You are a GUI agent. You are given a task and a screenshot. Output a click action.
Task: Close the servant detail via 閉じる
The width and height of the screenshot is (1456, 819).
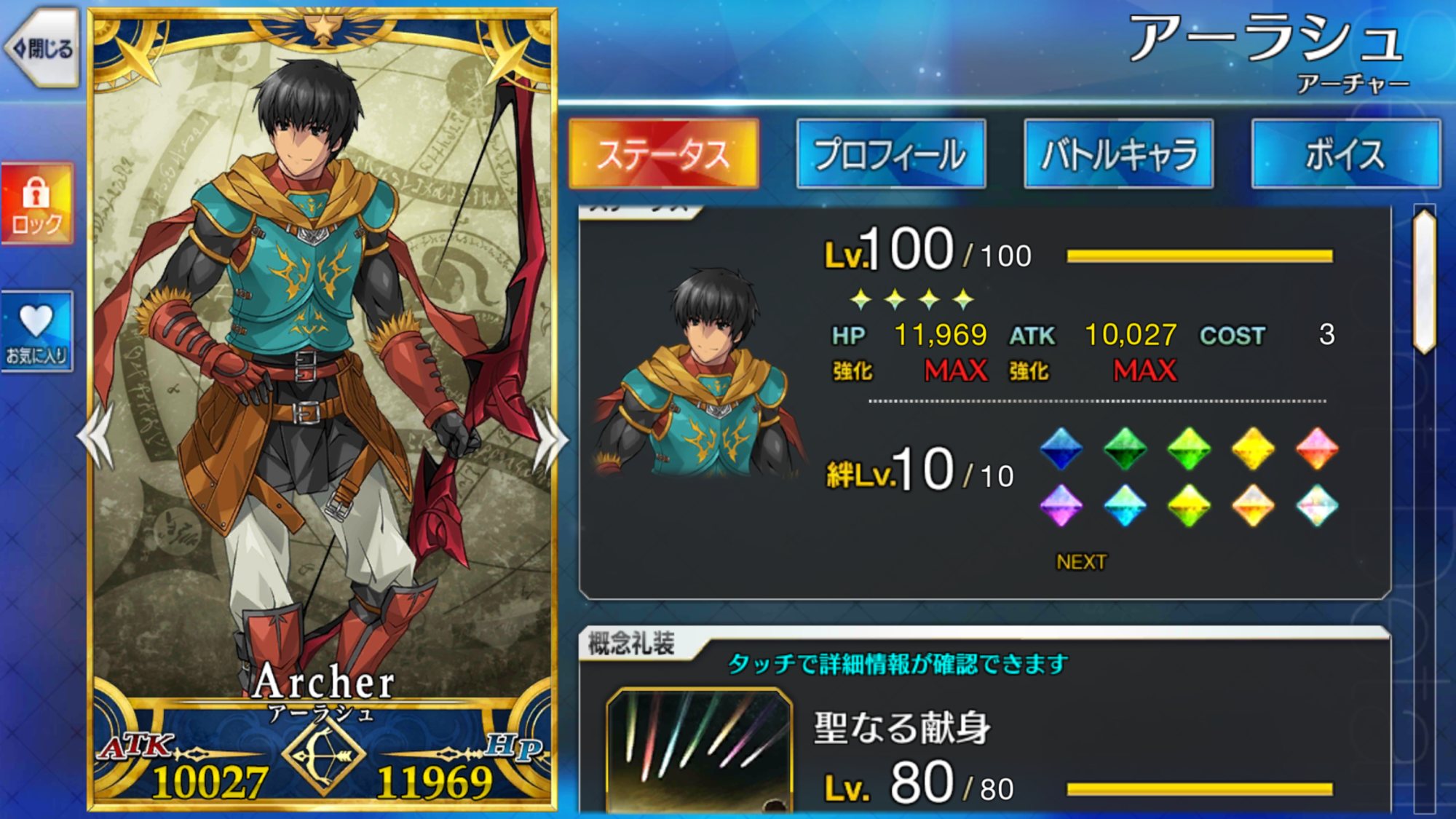click(x=42, y=48)
